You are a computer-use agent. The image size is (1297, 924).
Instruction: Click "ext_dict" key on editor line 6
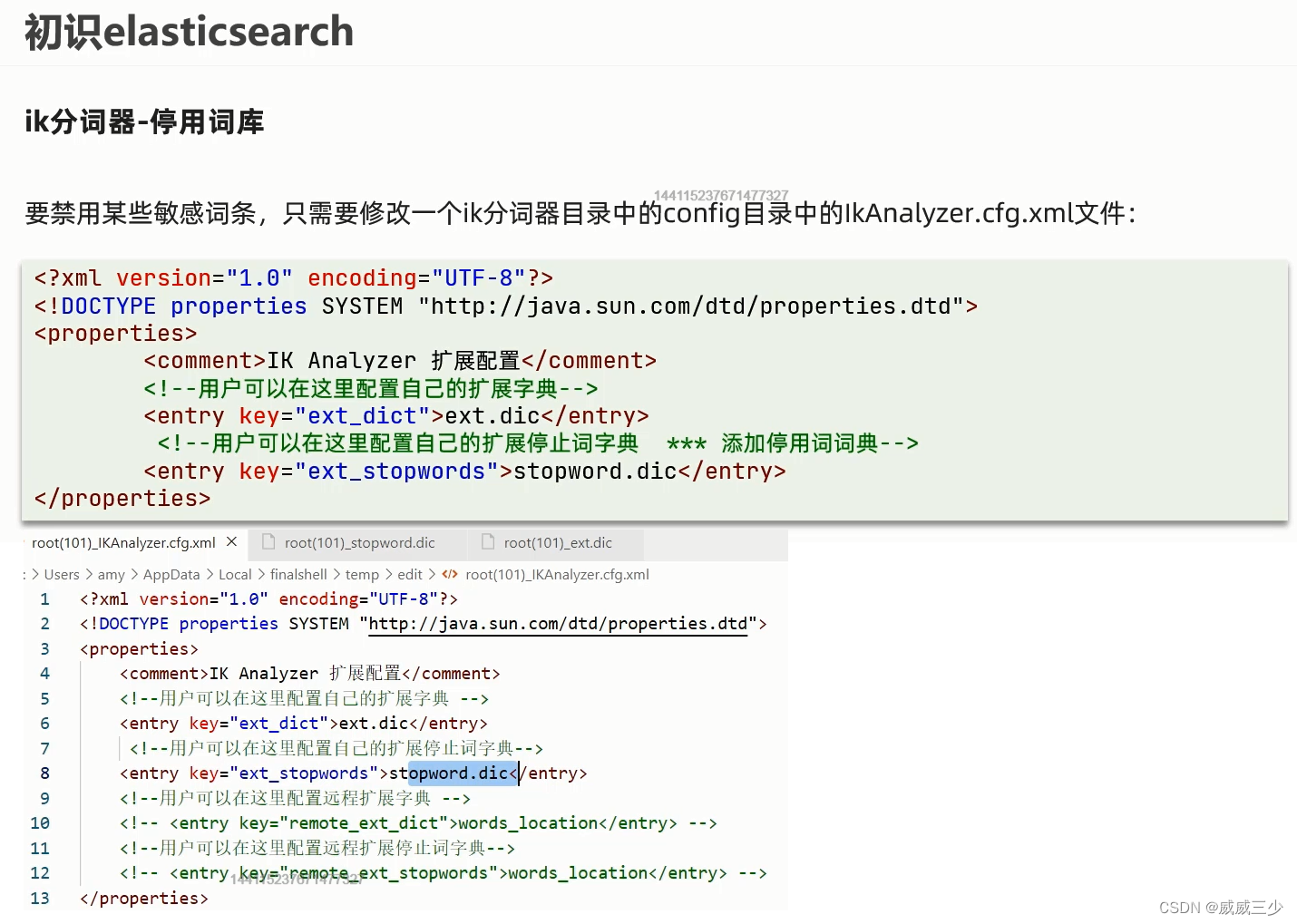tap(279, 724)
